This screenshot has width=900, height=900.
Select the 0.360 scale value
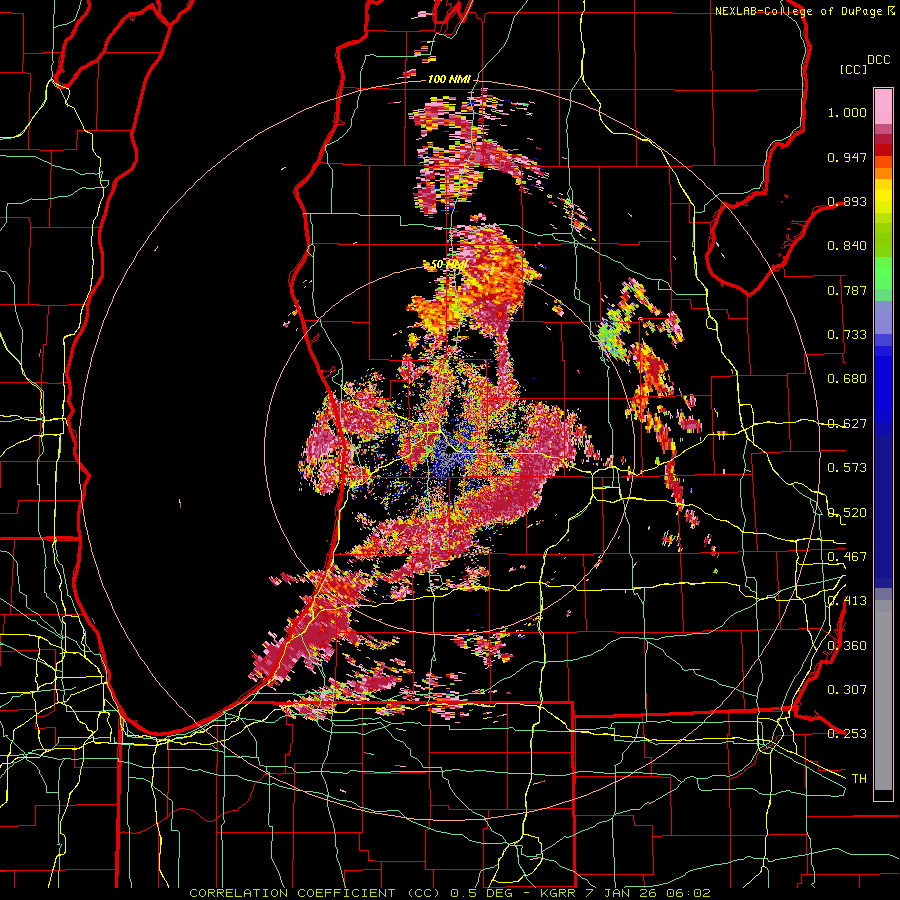847,645
